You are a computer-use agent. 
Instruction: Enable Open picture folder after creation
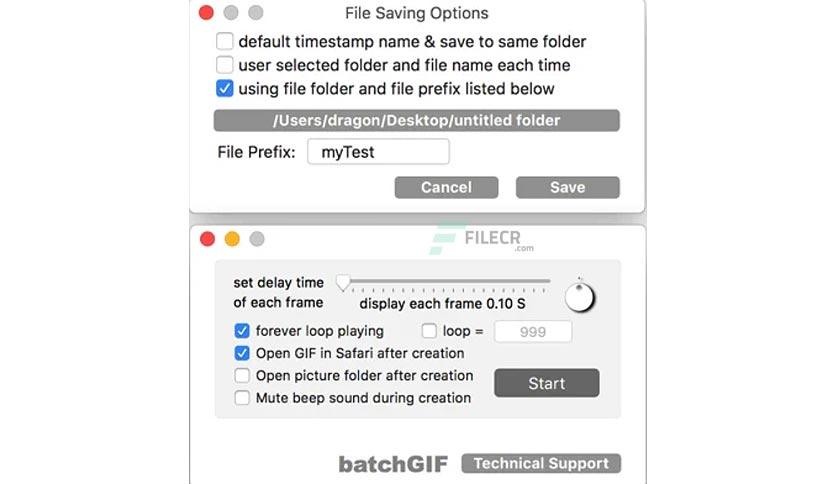click(x=242, y=375)
